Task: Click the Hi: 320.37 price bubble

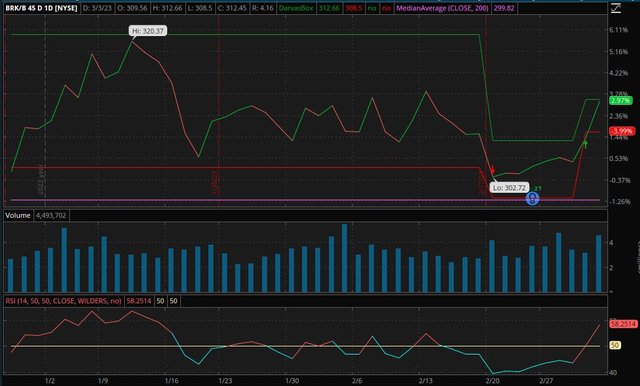Action: pyautogui.click(x=147, y=31)
